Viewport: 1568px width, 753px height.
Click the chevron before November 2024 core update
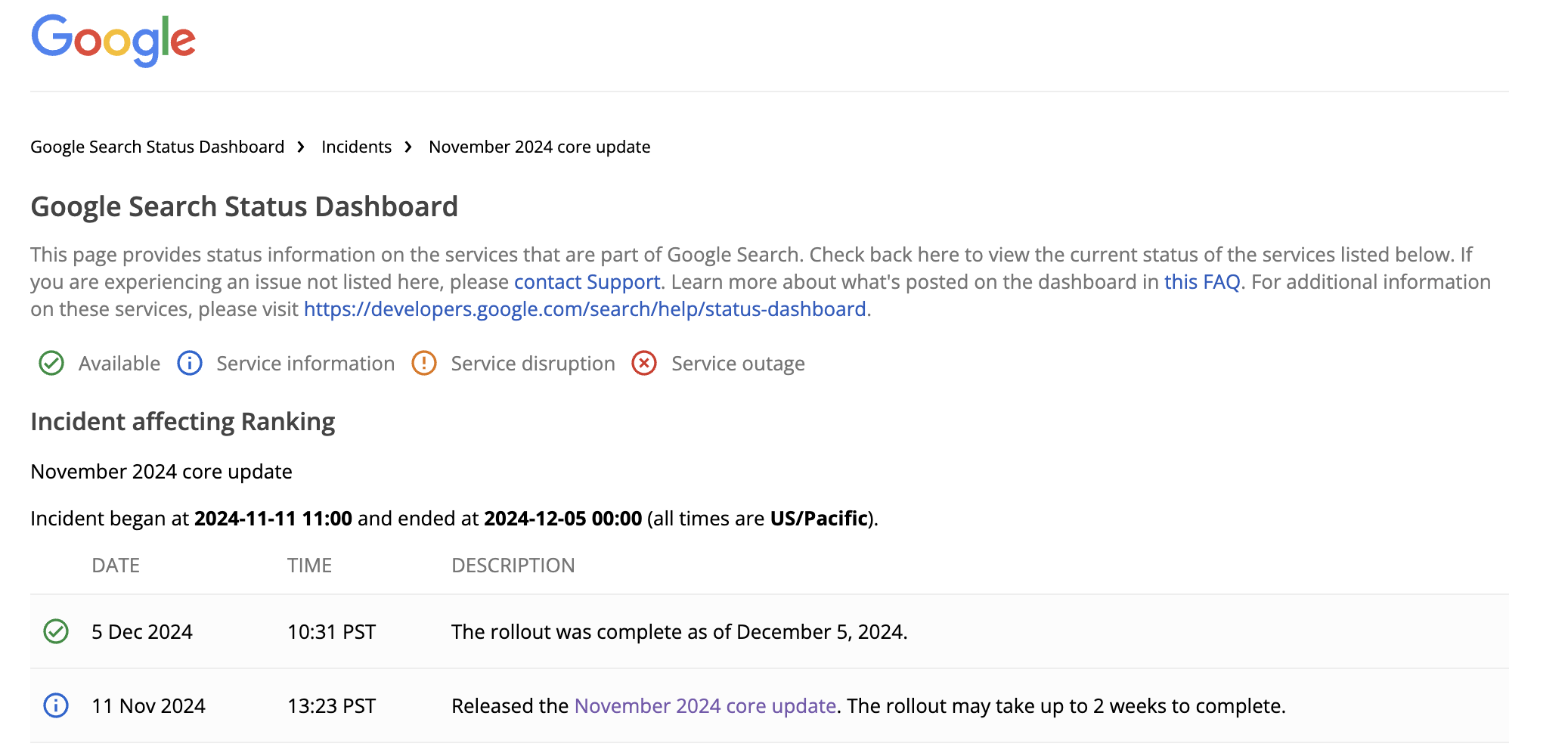(408, 147)
